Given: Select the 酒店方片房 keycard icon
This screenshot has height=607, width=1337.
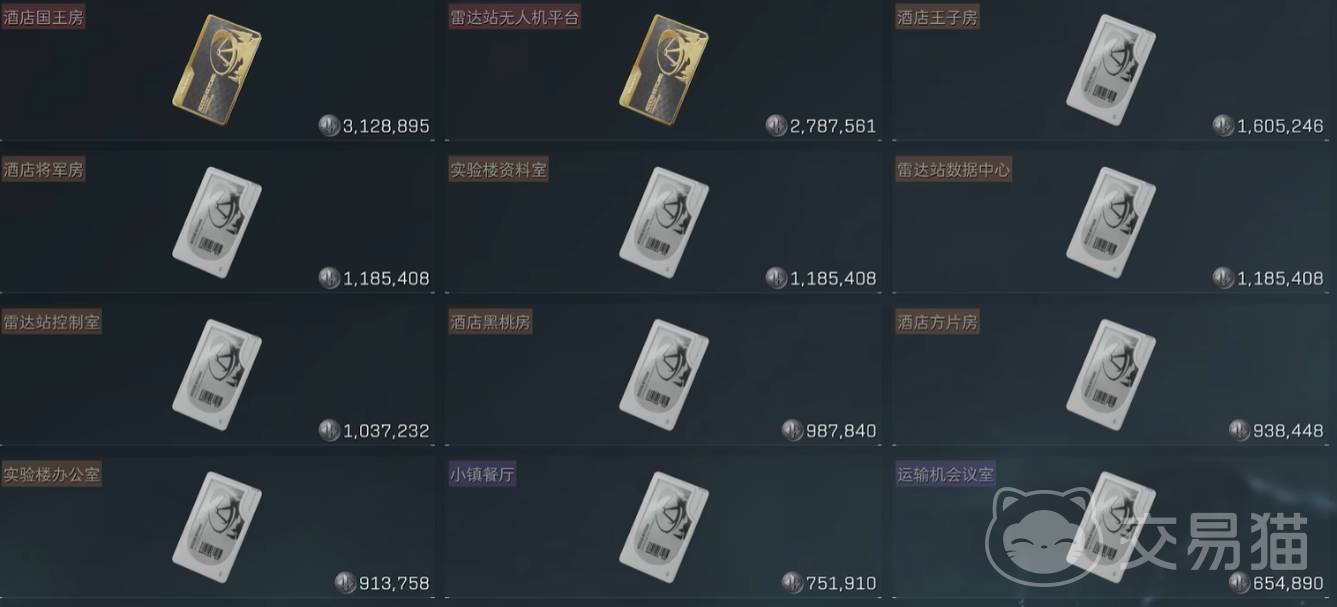Looking at the screenshot, I should click(1111, 375).
